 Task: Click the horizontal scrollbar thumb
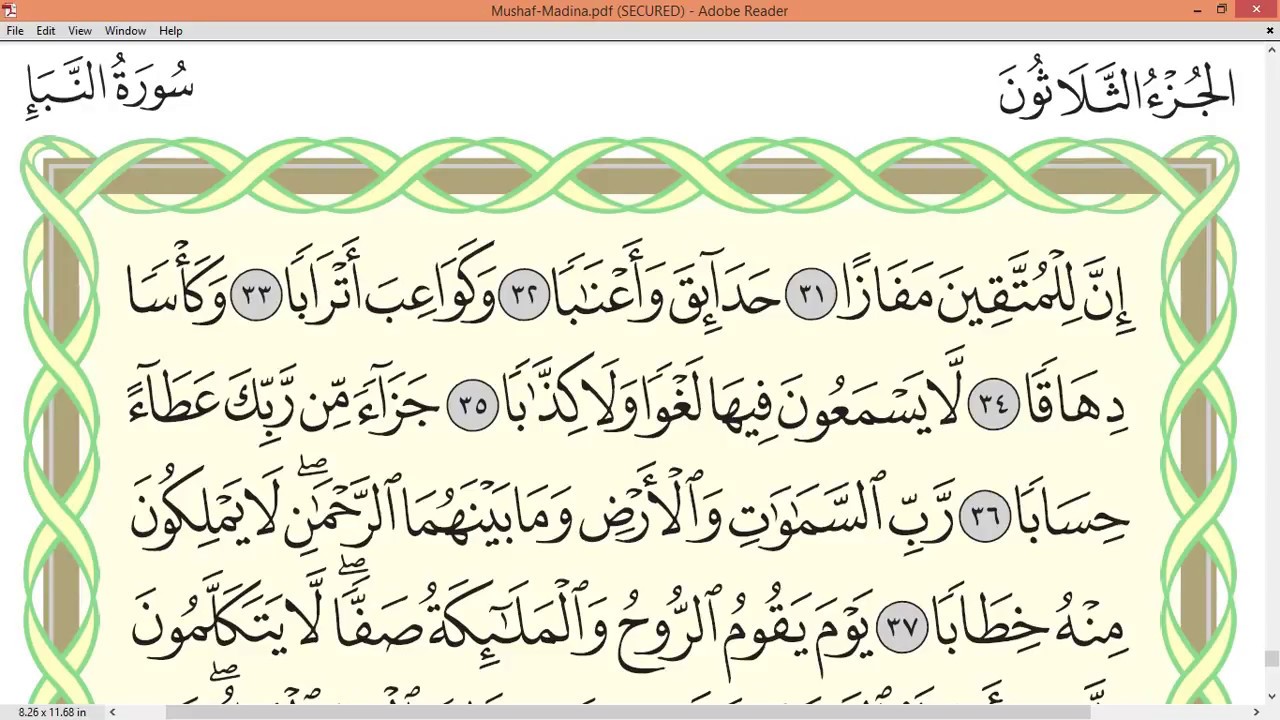628,712
